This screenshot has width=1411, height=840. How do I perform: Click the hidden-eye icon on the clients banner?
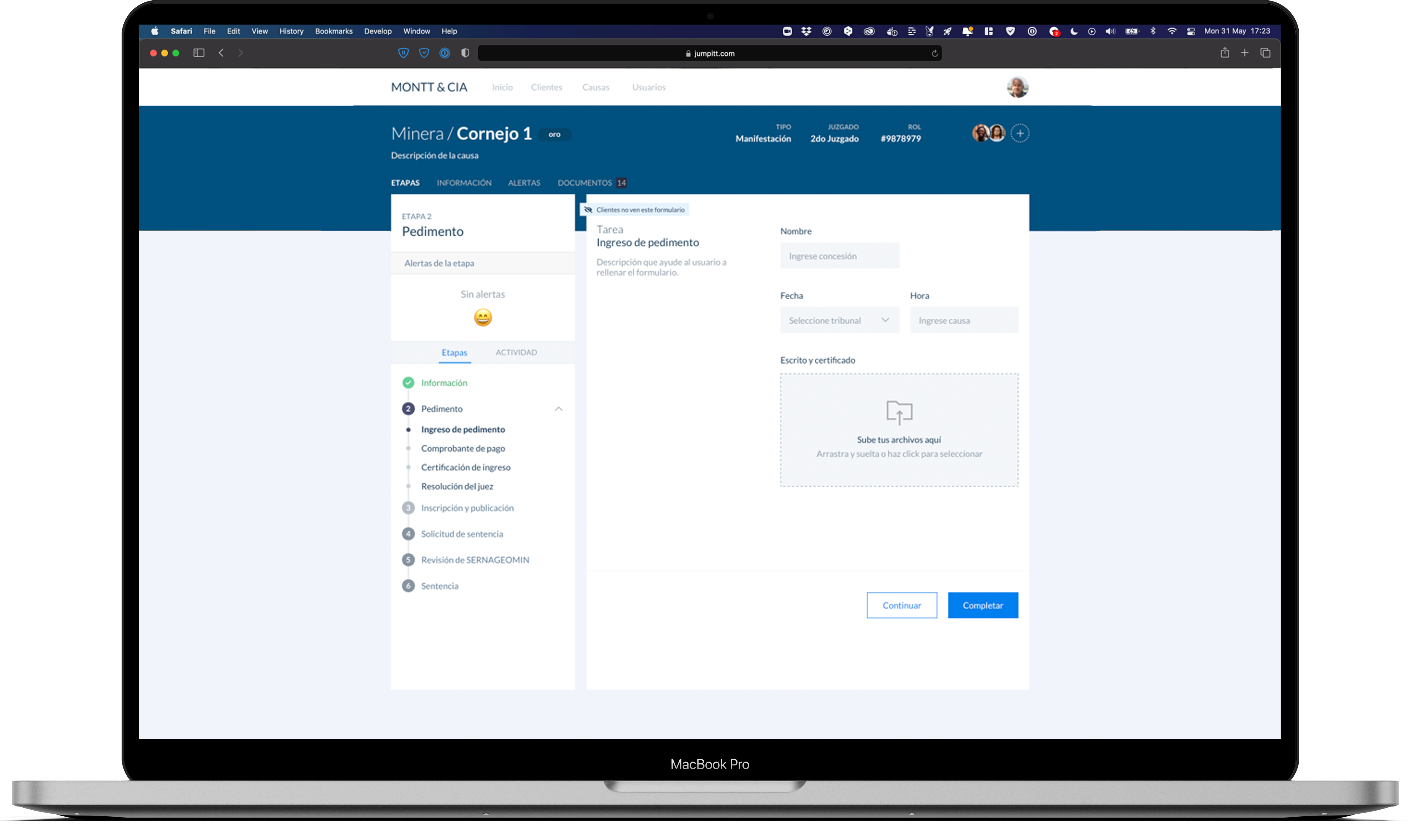[x=587, y=209]
